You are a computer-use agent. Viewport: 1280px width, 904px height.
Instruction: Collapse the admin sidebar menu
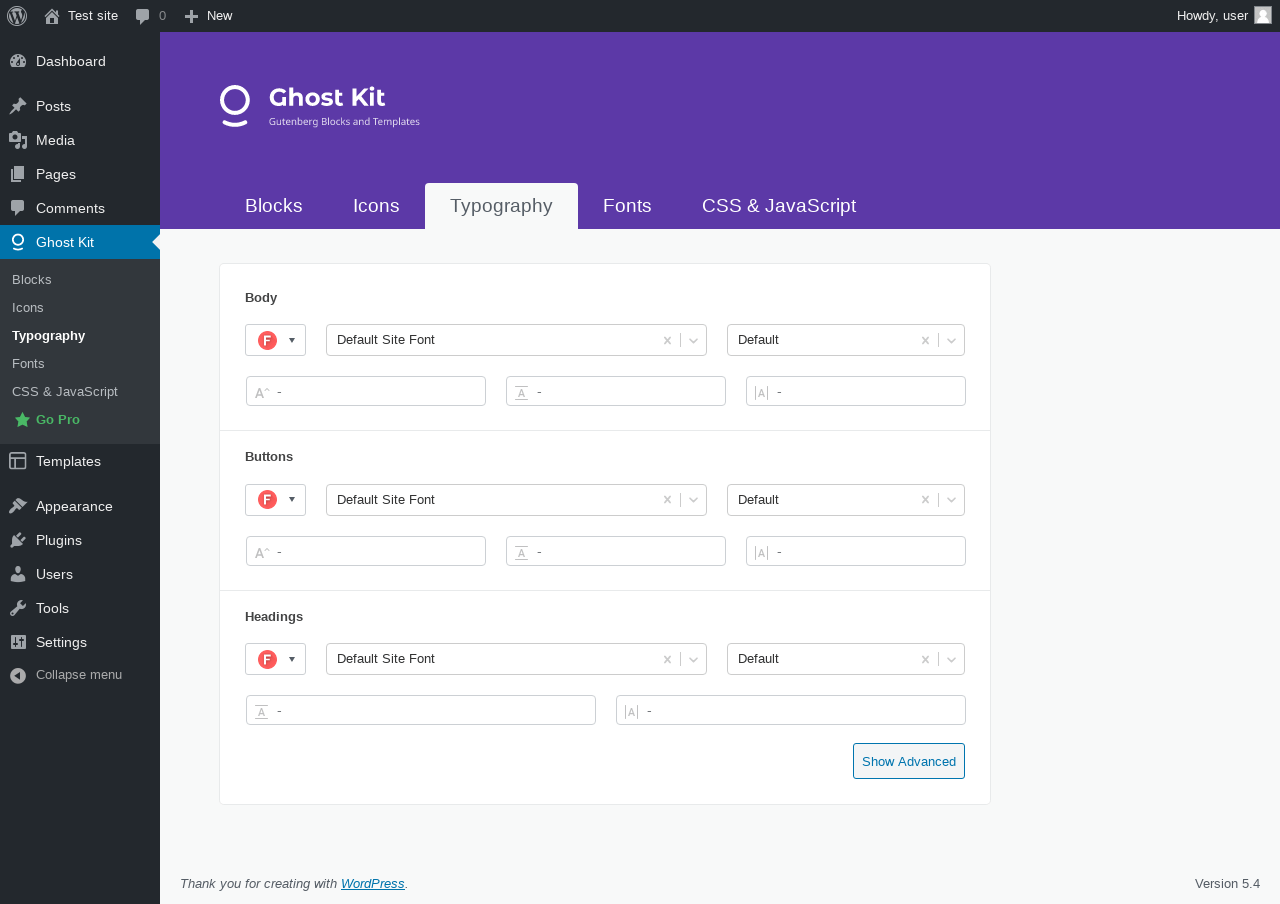click(80, 675)
